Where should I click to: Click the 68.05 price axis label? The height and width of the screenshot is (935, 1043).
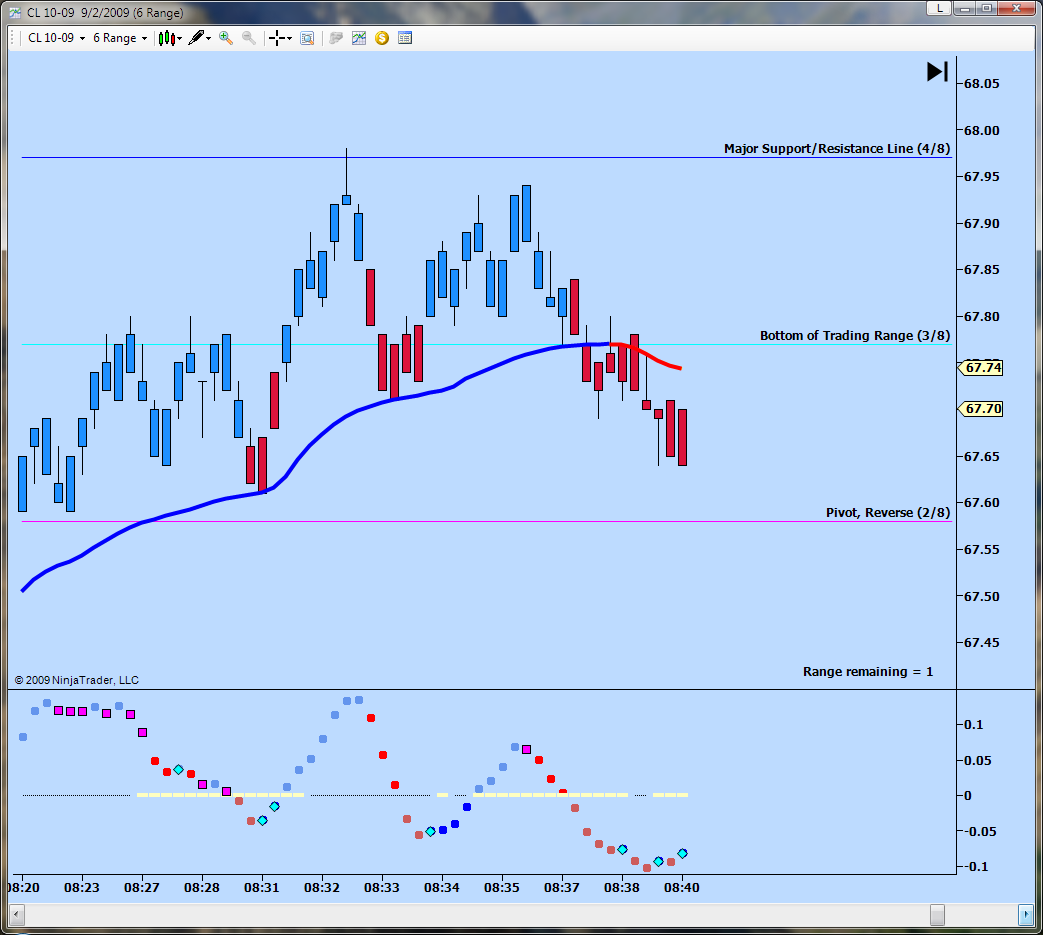point(981,83)
